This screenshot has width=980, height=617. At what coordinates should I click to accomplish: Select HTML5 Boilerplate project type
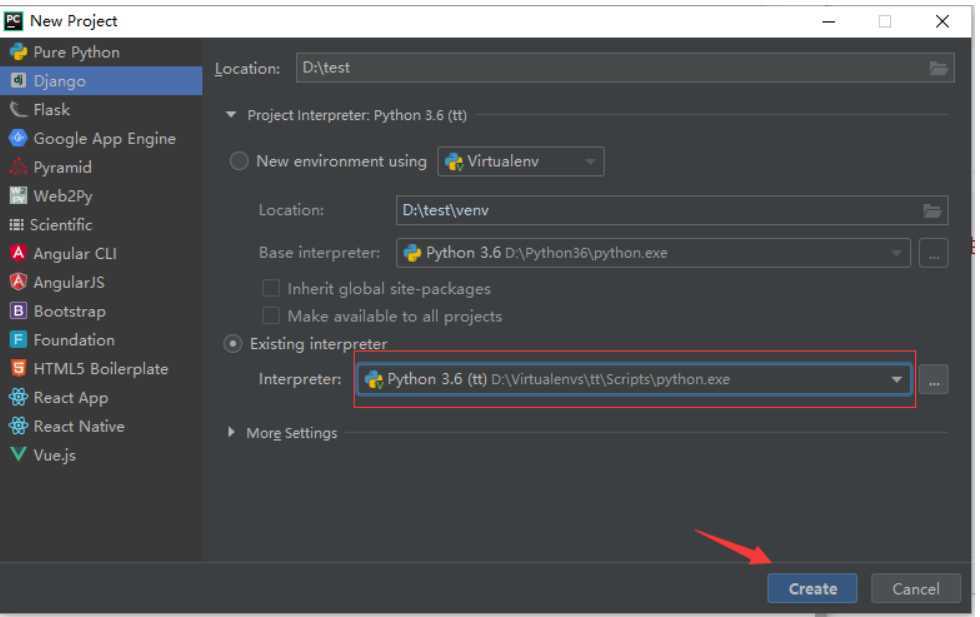point(101,368)
